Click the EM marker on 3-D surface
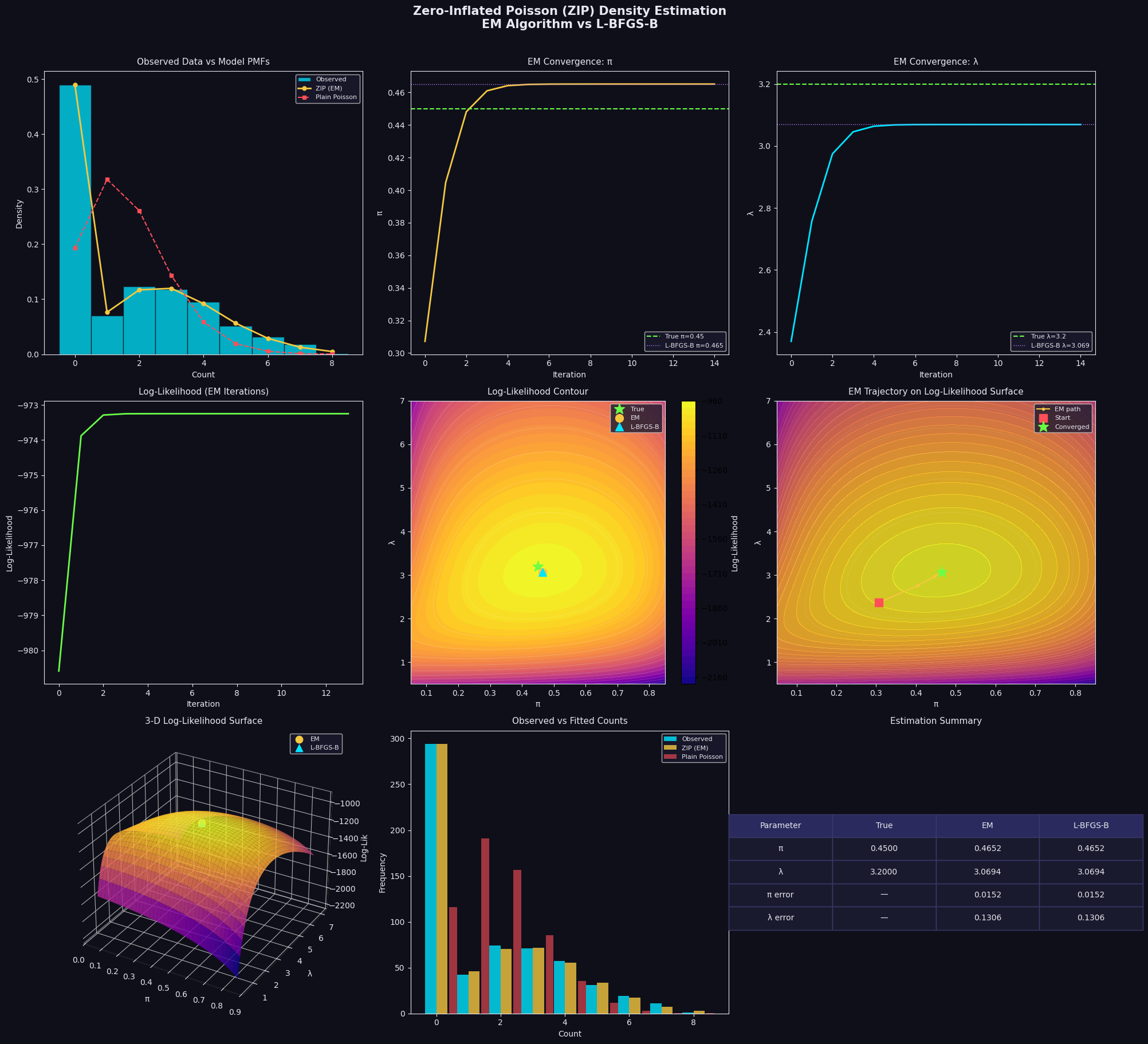1148x1044 pixels. [202, 823]
